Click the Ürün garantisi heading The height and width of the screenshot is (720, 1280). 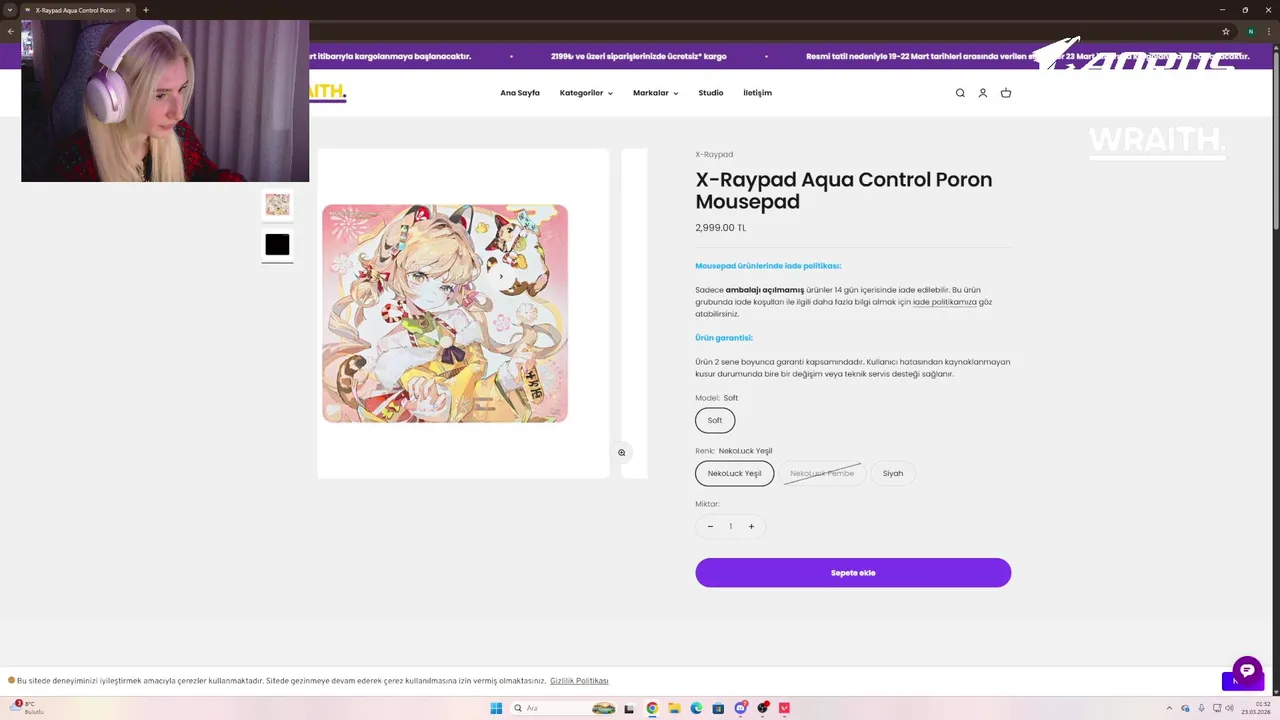pyautogui.click(x=724, y=338)
